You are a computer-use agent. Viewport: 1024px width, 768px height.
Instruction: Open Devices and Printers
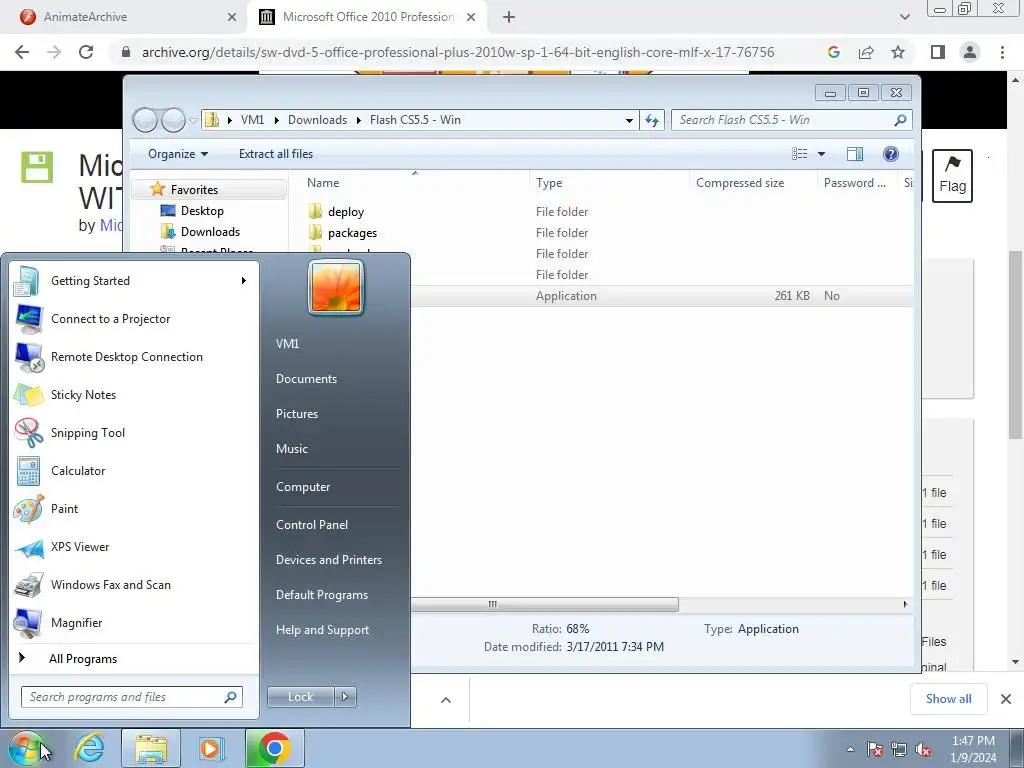click(328, 560)
